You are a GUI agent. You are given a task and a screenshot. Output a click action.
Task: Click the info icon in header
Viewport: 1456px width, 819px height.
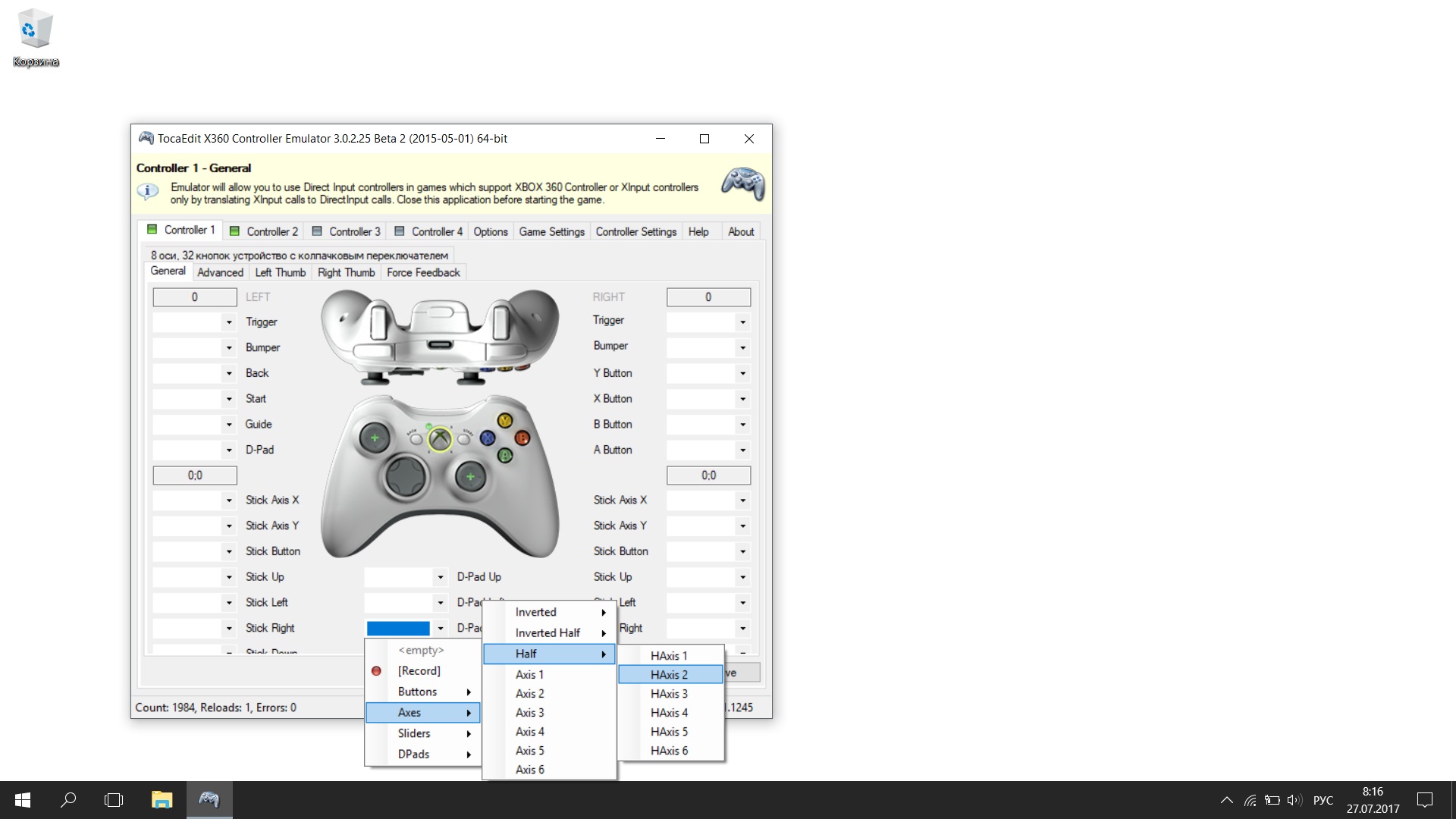(x=148, y=192)
